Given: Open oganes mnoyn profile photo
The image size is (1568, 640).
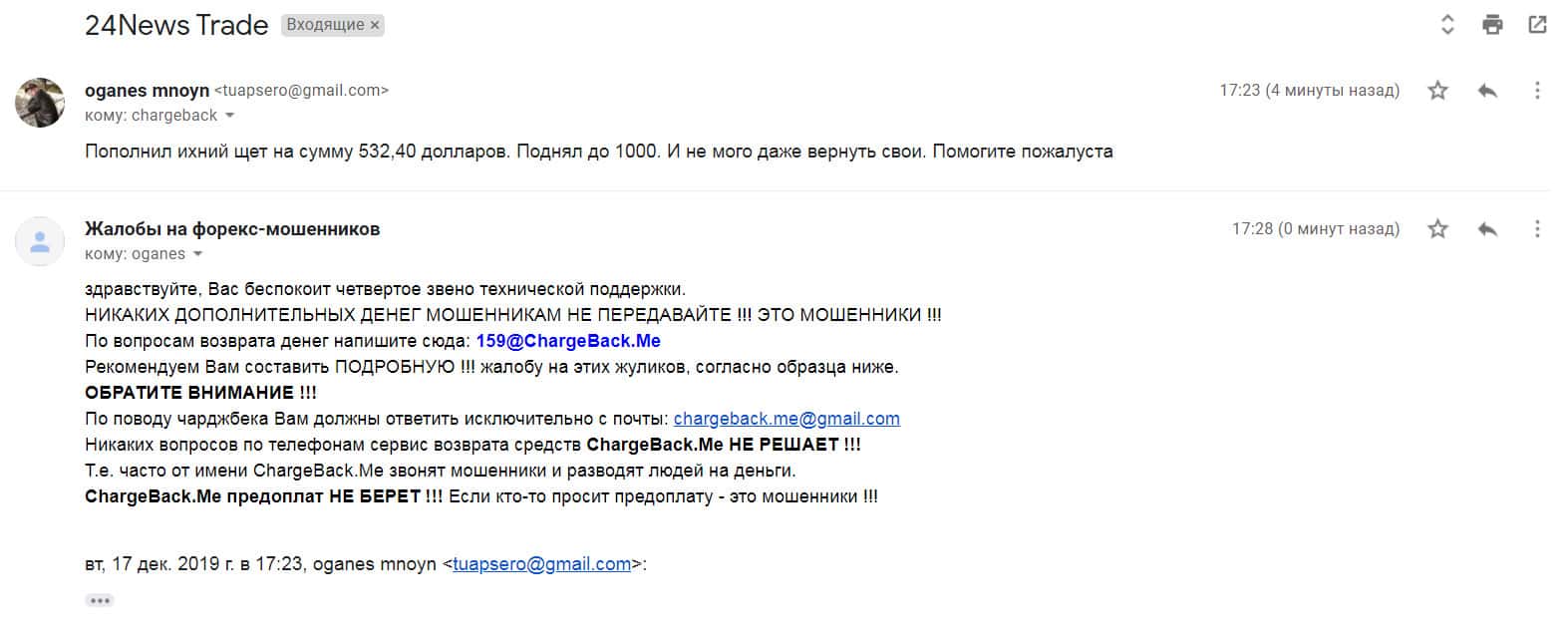Looking at the screenshot, I should 40,102.
